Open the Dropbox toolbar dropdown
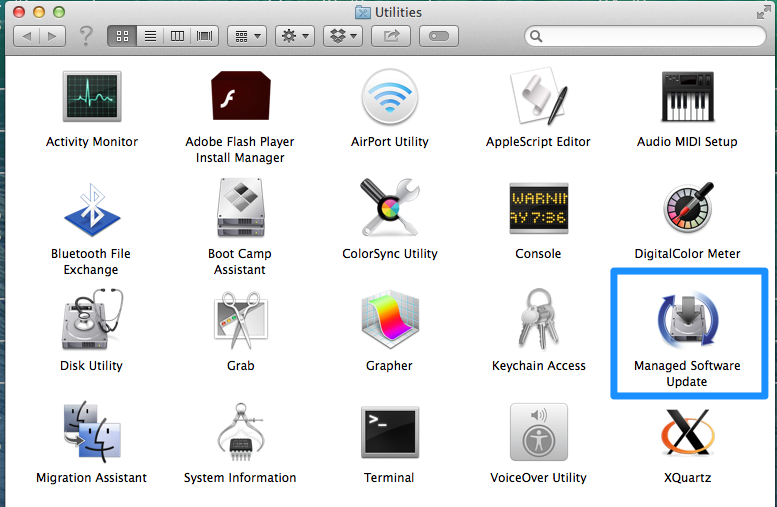Image resolution: width=777 pixels, height=507 pixels. [x=343, y=36]
